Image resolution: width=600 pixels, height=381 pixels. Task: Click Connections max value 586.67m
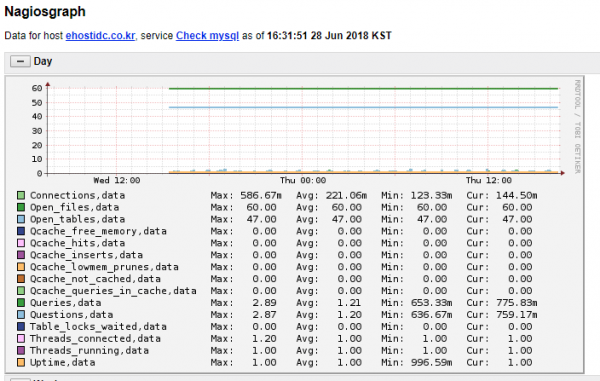click(x=261, y=195)
